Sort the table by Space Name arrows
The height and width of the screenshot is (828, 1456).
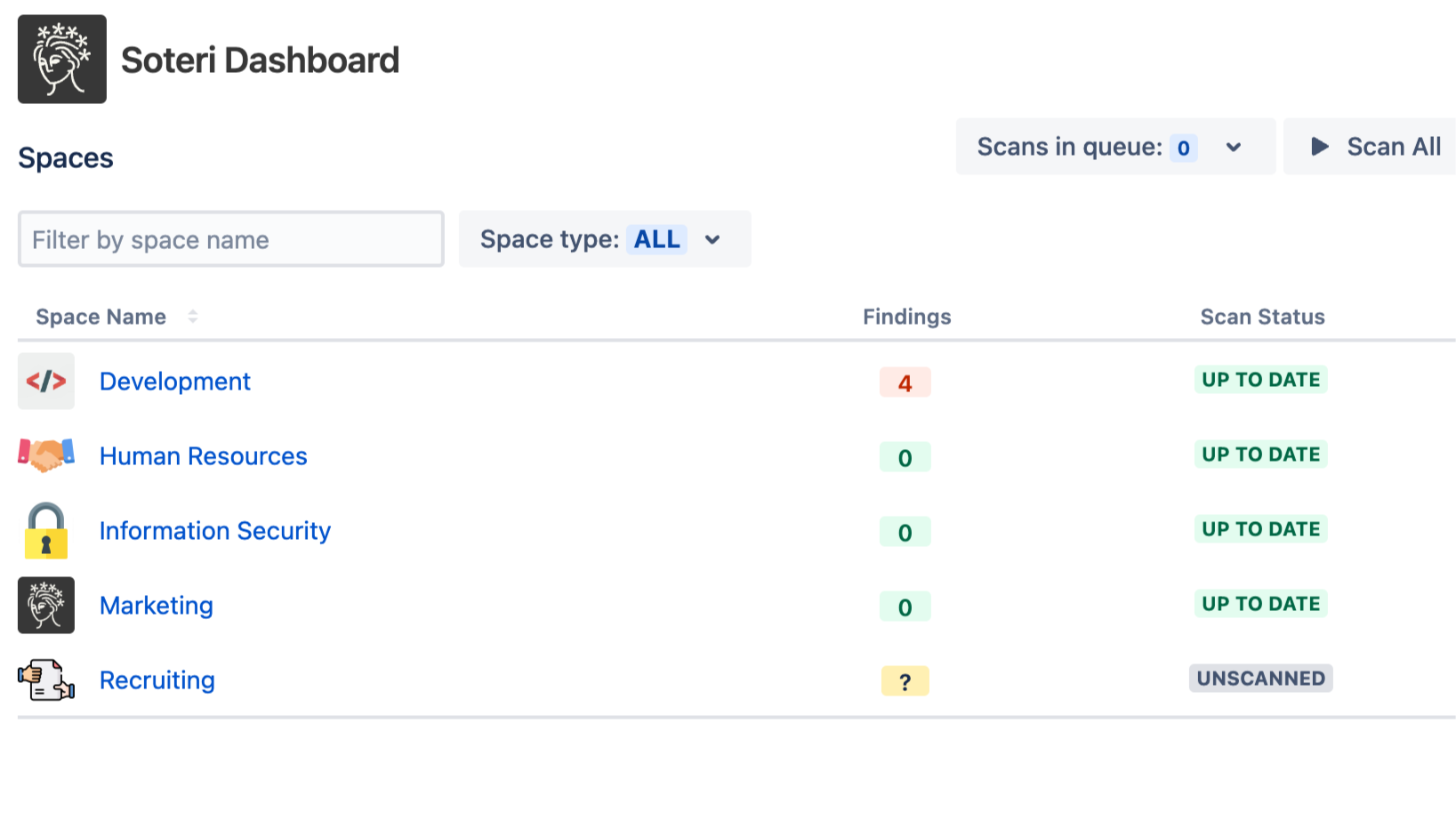(193, 317)
